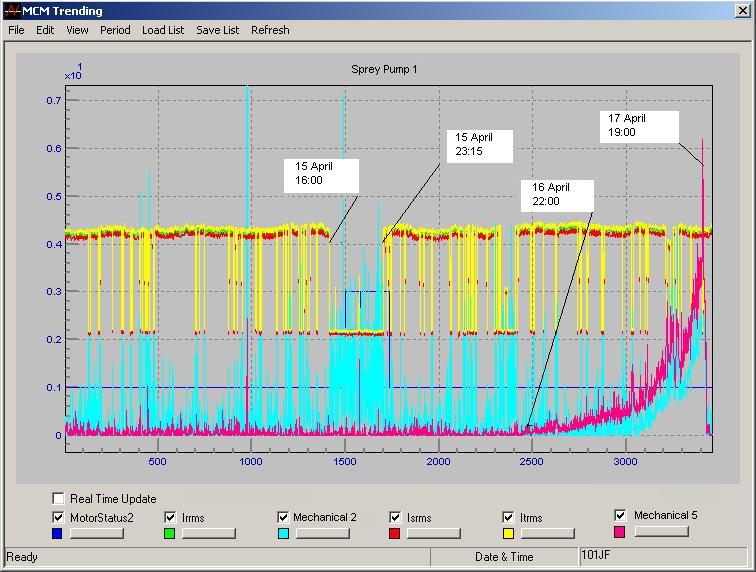This screenshot has height=572, width=756.
Task: Uncheck the MotorStatus2 checkbox
Action: coord(59,517)
